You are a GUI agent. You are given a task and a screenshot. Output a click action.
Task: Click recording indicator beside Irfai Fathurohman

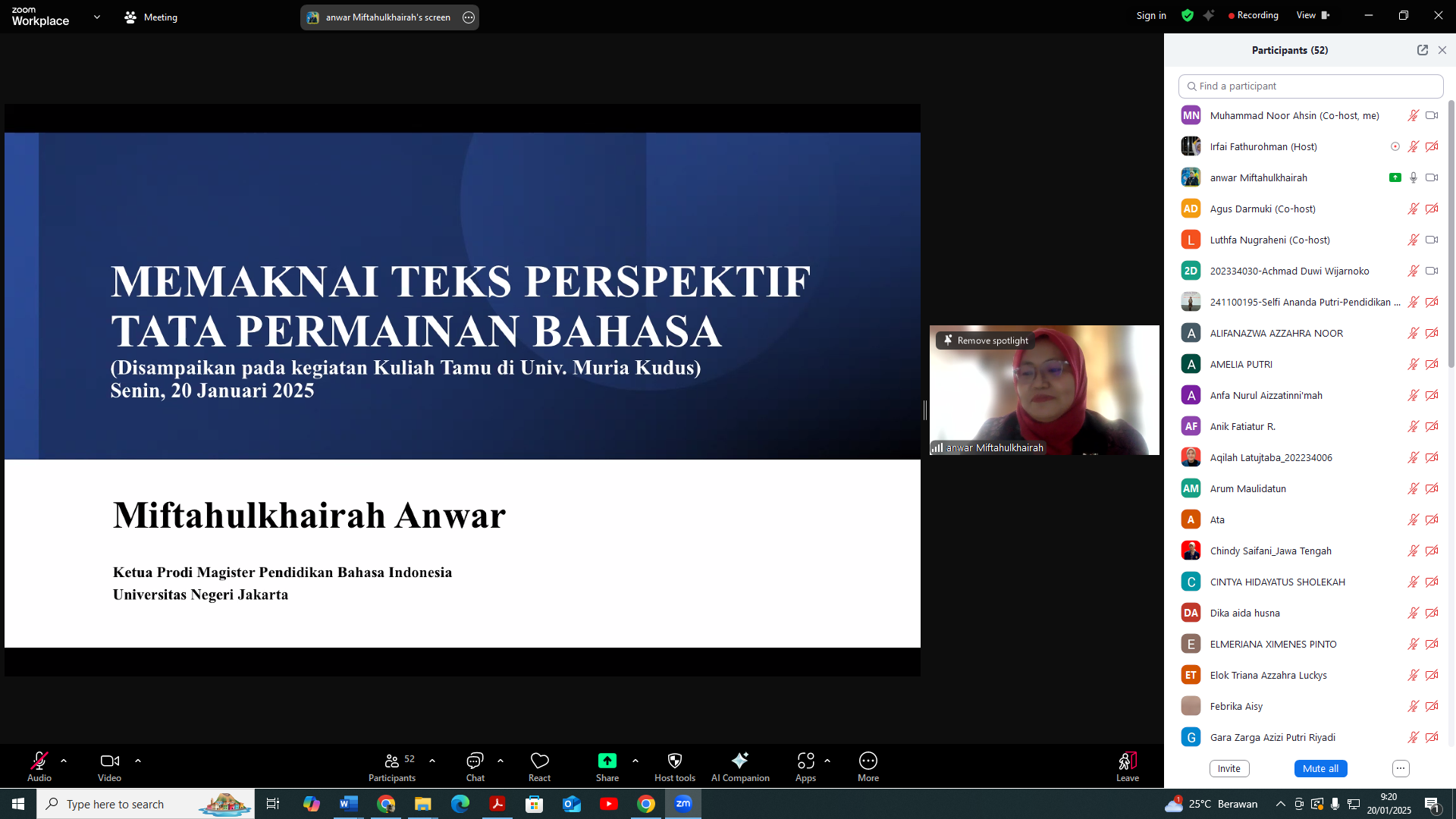coord(1395,146)
